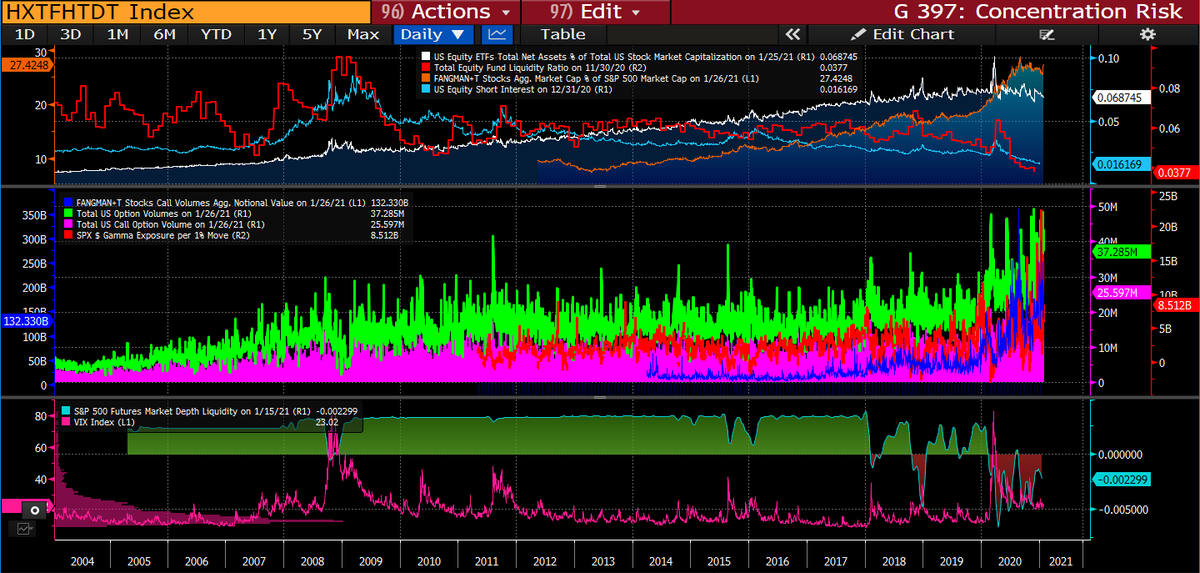
Task: Click the green 37.285M axis value label
Action: [1124, 252]
